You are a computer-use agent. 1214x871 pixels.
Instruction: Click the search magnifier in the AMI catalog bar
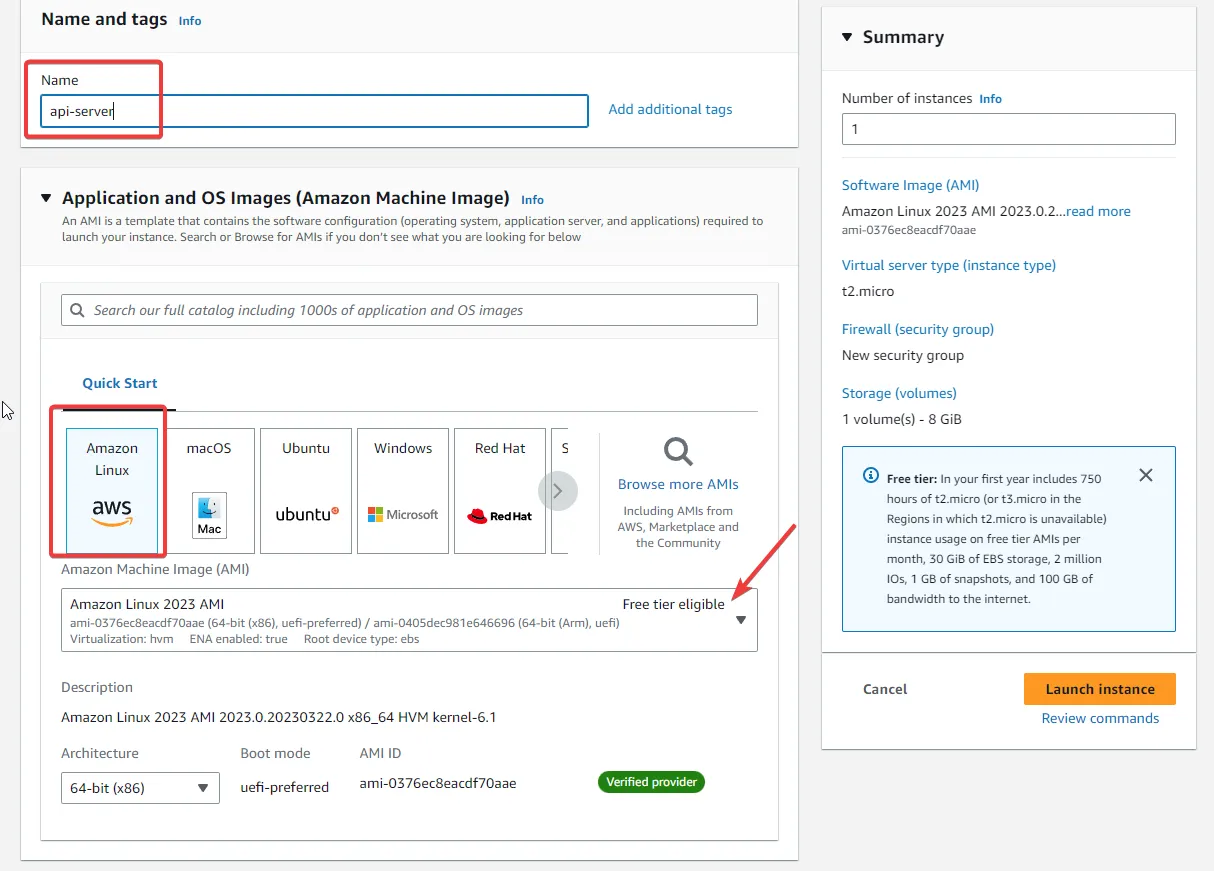77,310
